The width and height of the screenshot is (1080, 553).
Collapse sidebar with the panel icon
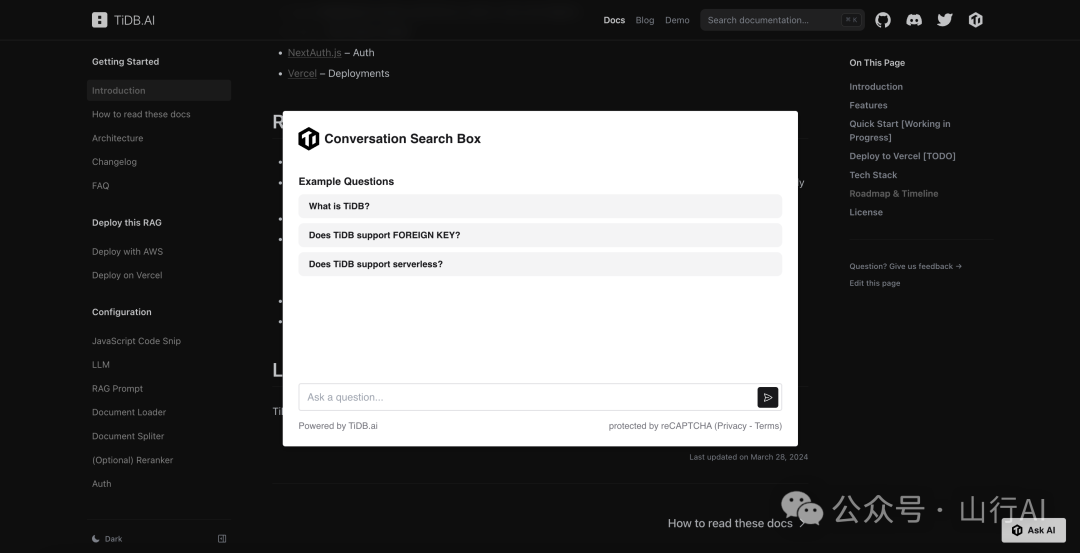[x=222, y=539]
